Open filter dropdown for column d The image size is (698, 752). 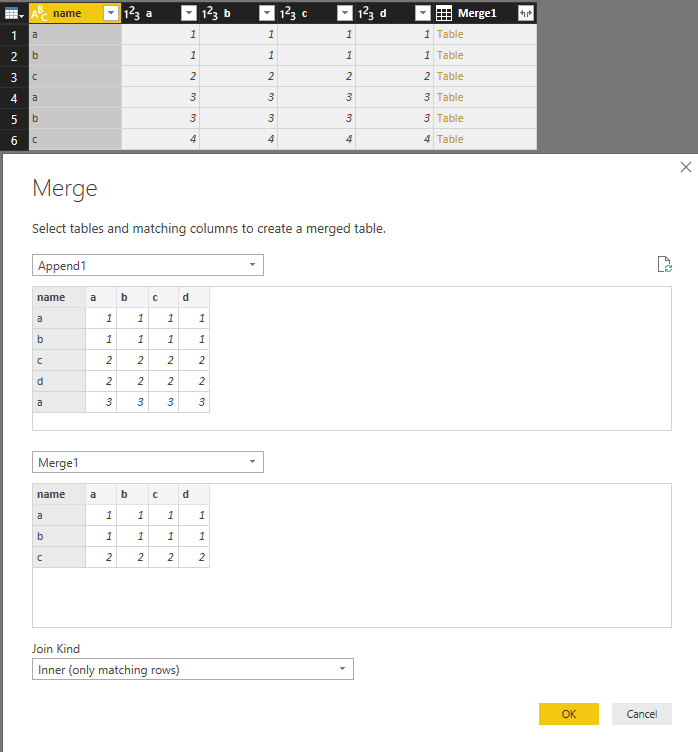[423, 13]
